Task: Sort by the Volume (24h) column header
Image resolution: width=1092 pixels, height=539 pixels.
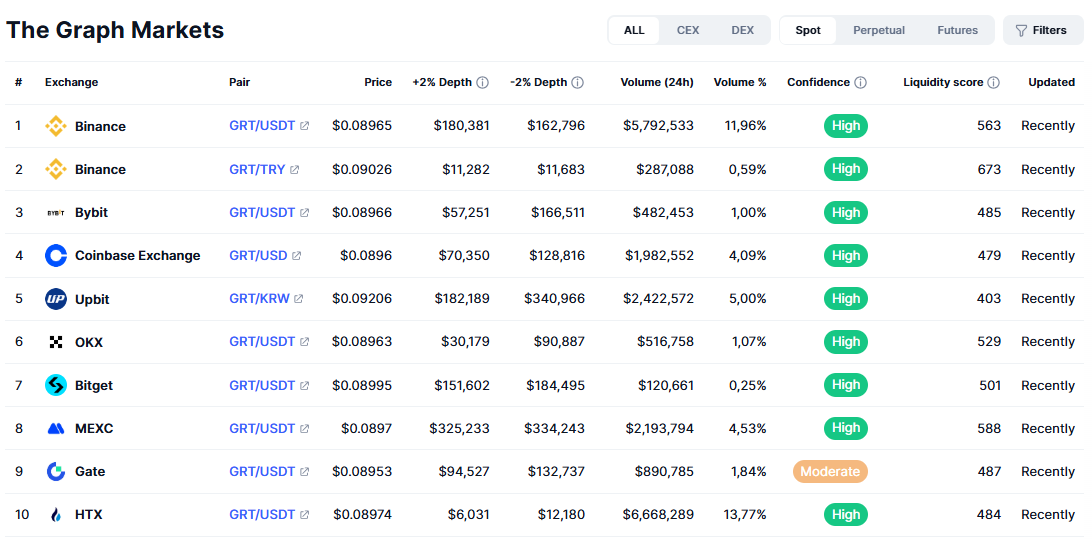Action: 657,82
